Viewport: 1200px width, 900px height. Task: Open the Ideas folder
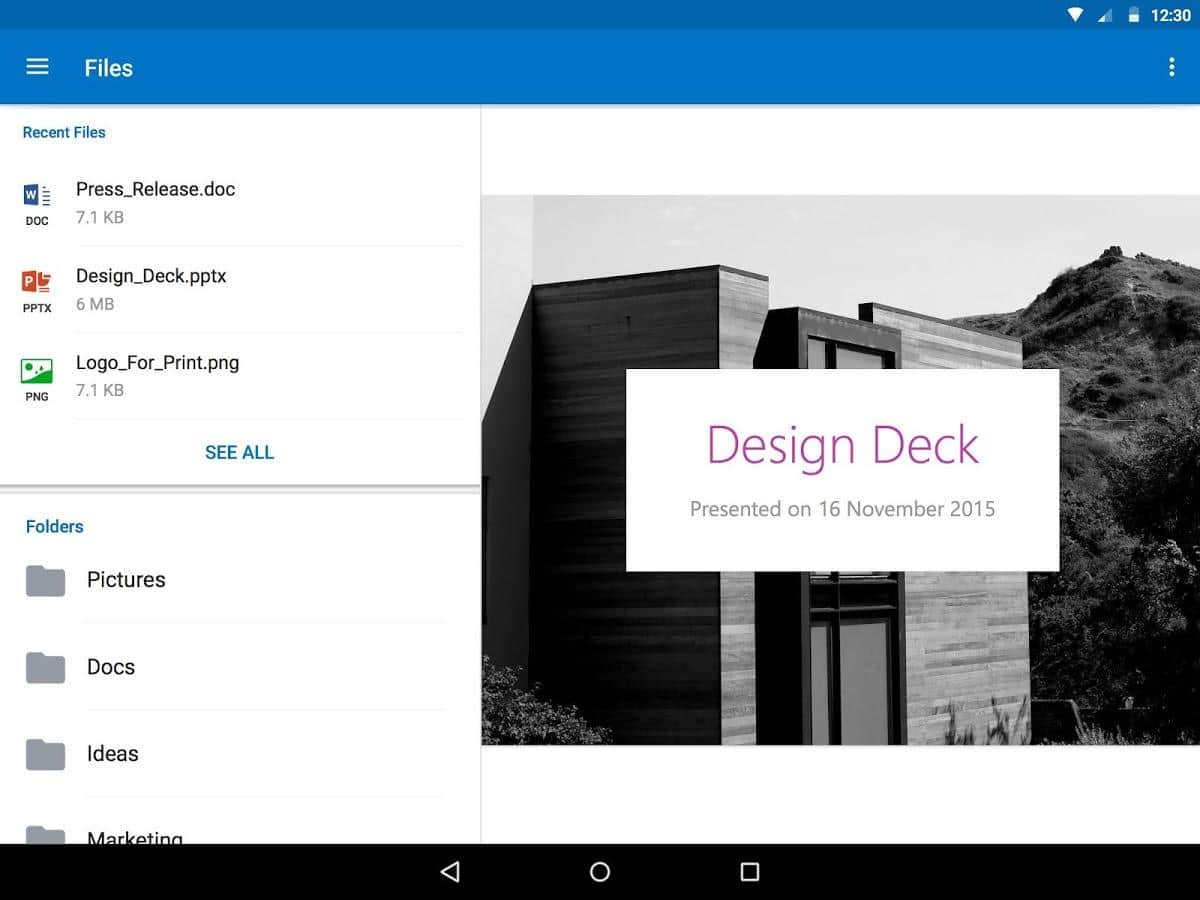click(x=113, y=754)
